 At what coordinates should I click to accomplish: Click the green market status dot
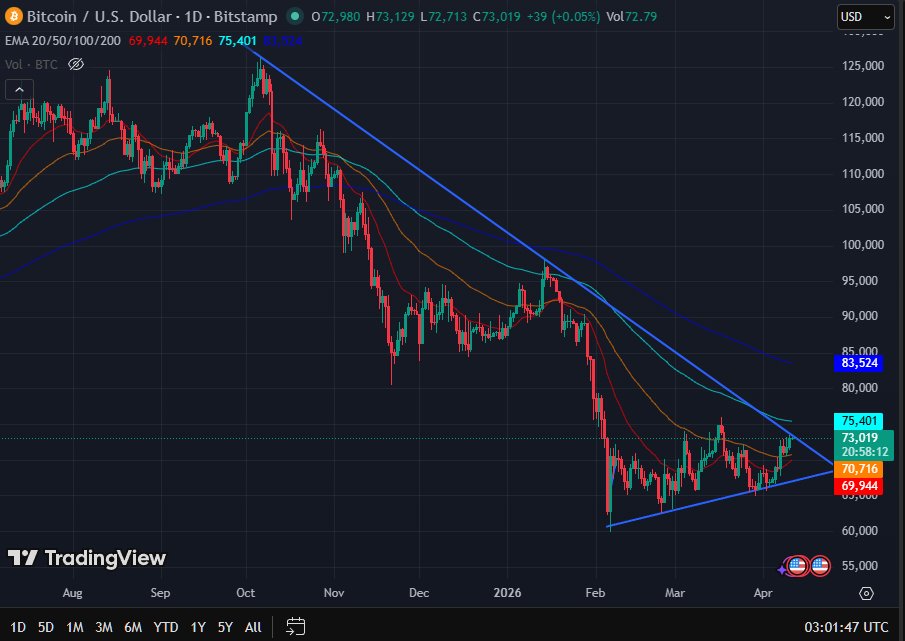(x=295, y=17)
